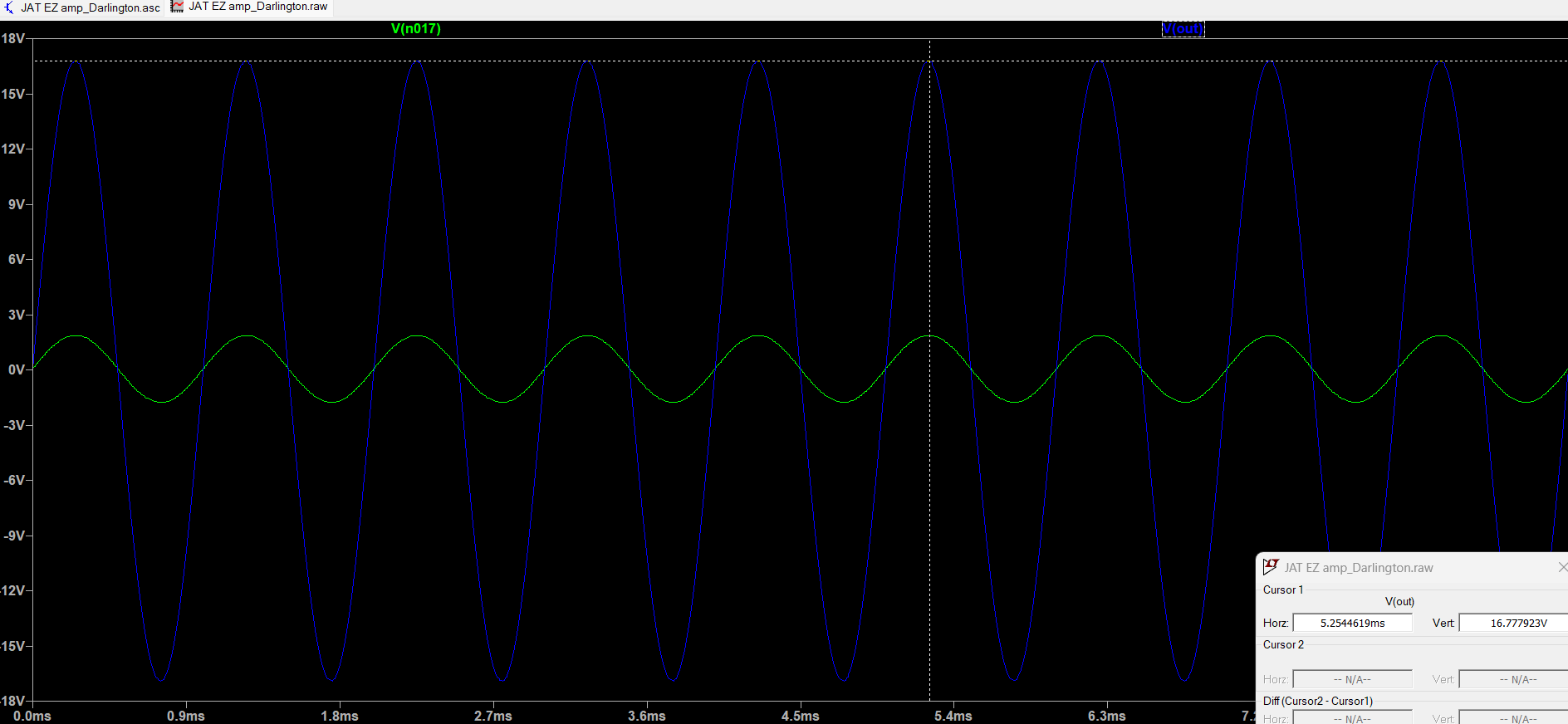Click Cursor 2 Vert value field
Image resolution: width=1568 pixels, height=724 pixels.
1514,679
